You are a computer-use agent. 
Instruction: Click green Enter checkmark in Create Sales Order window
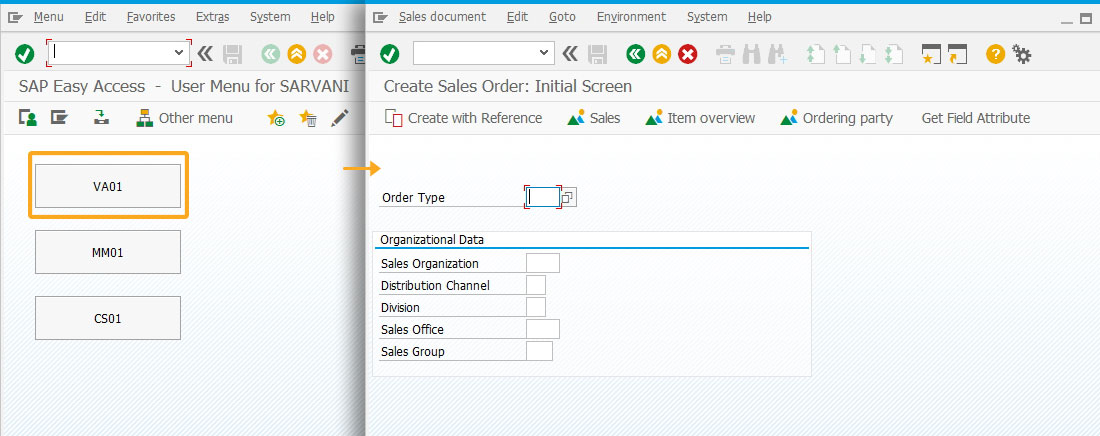click(x=389, y=53)
